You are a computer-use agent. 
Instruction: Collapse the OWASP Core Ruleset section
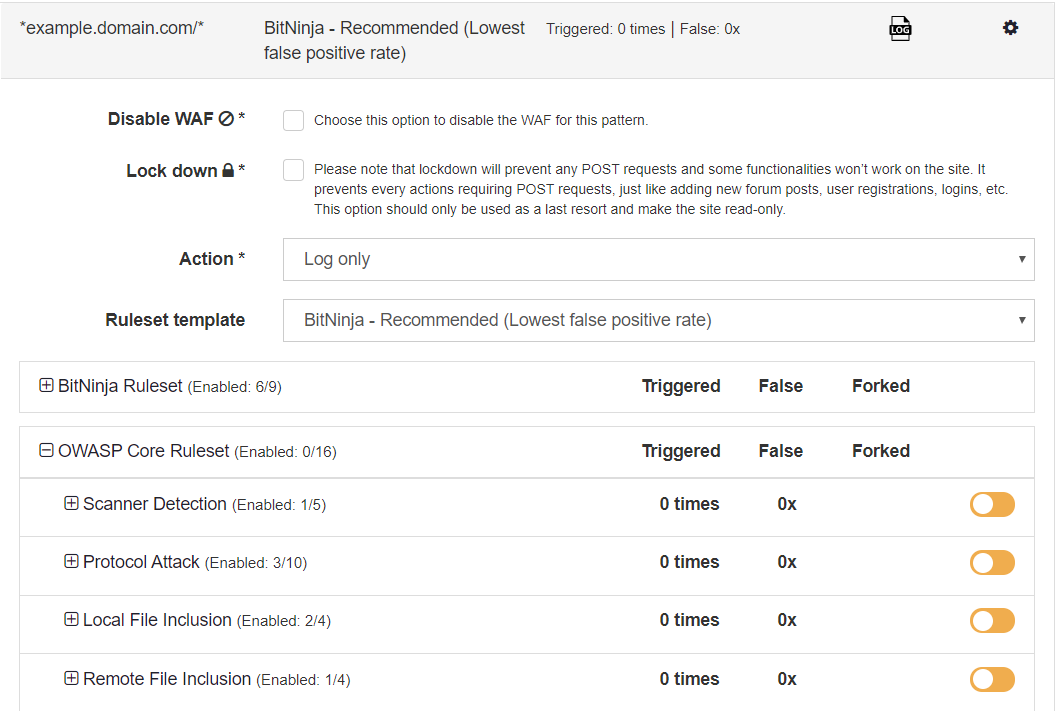pyautogui.click(x=46, y=450)
